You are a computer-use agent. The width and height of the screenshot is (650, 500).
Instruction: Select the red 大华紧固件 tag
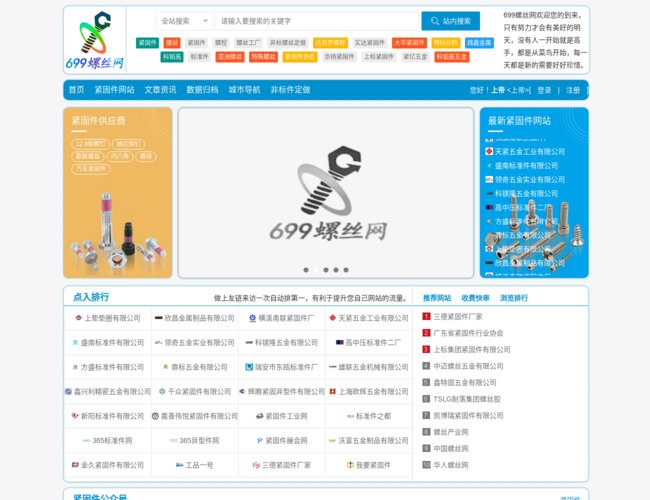(x=409, y=43)
